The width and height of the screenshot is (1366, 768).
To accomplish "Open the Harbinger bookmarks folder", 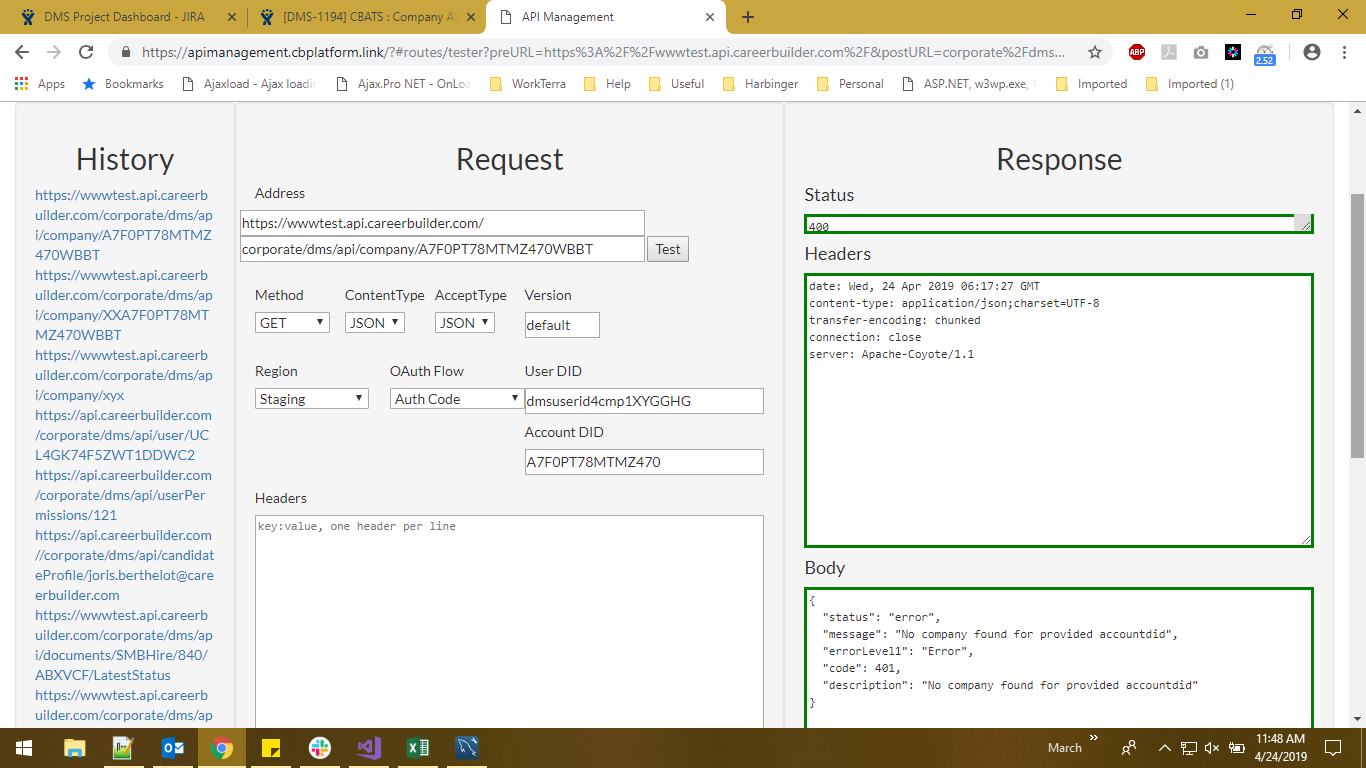I will tap(760, 84).
